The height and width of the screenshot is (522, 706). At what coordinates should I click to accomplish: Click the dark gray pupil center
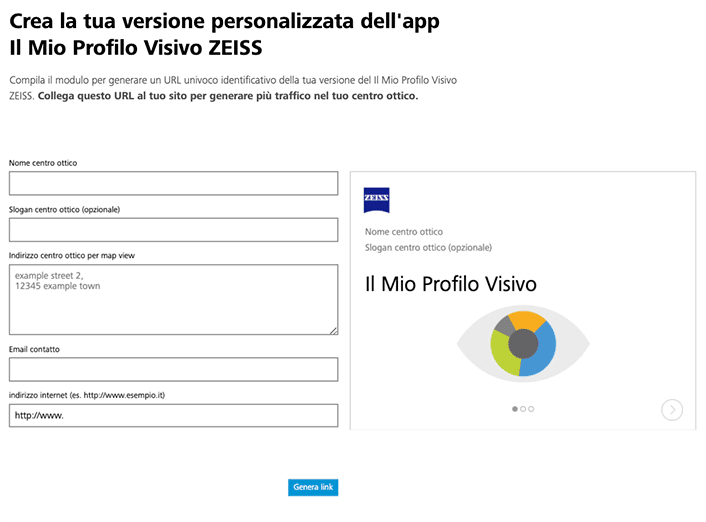pos(523,344)
